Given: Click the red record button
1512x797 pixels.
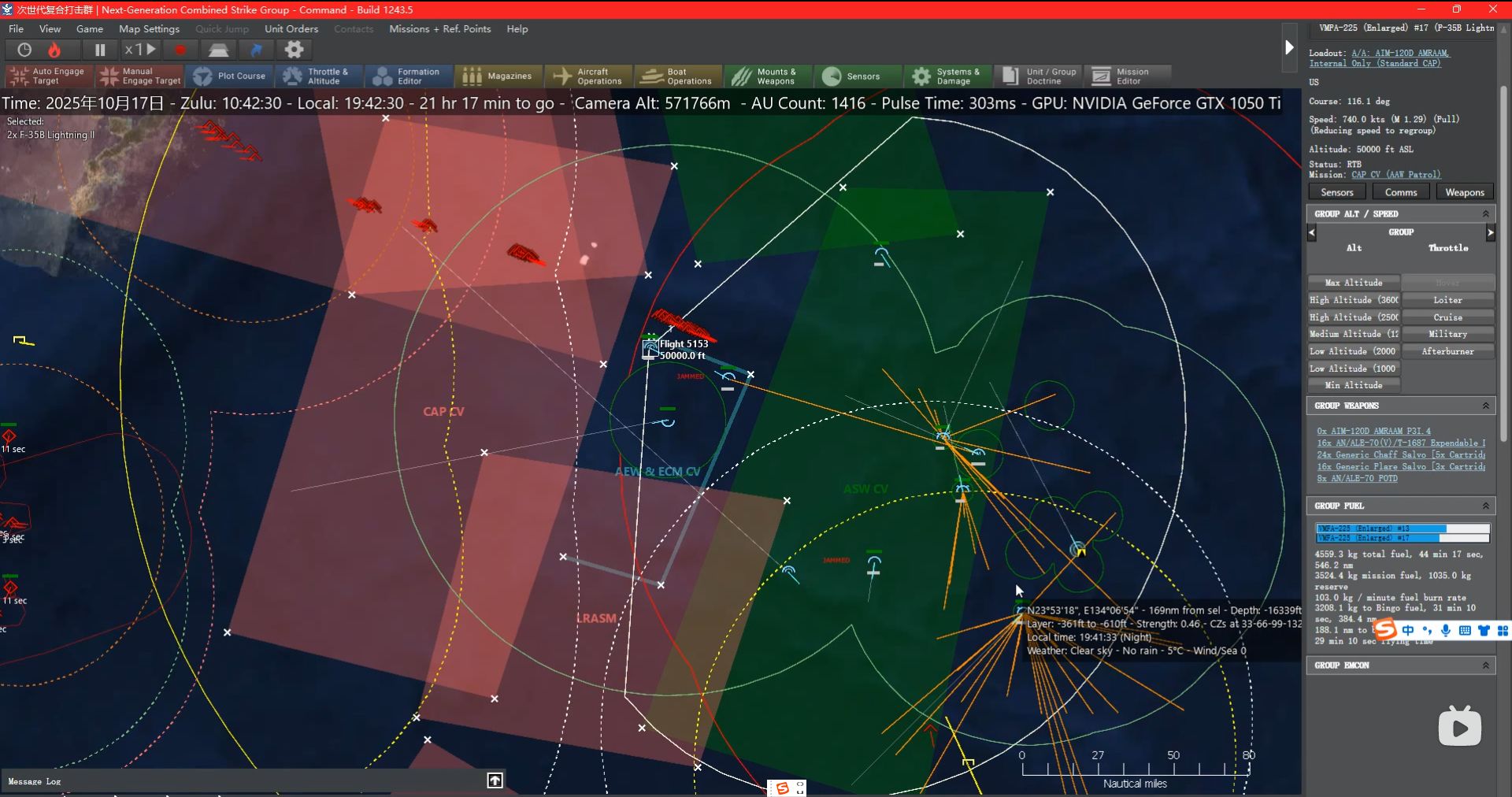Looking at the screenshot, I should tap(180, 50).
